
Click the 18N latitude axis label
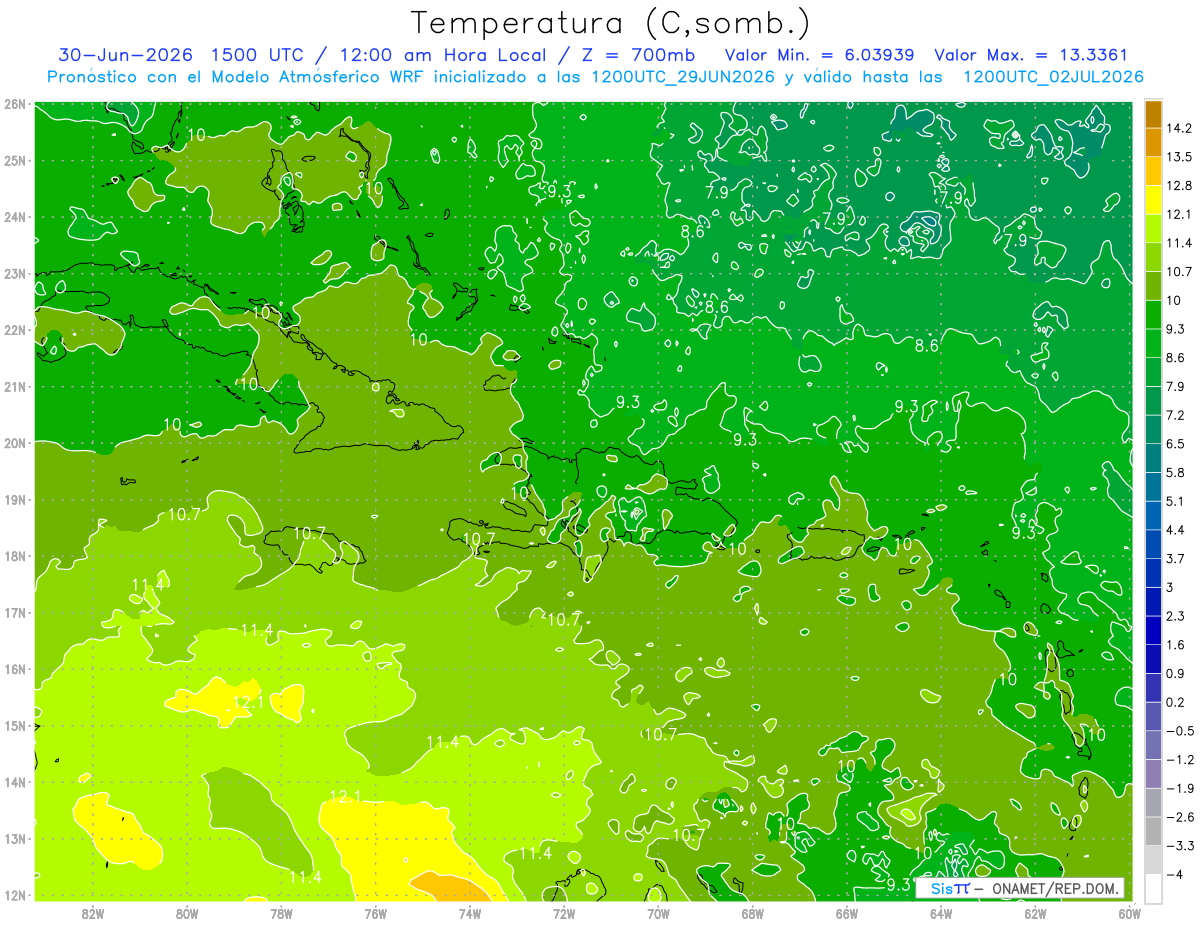point(15,556)
